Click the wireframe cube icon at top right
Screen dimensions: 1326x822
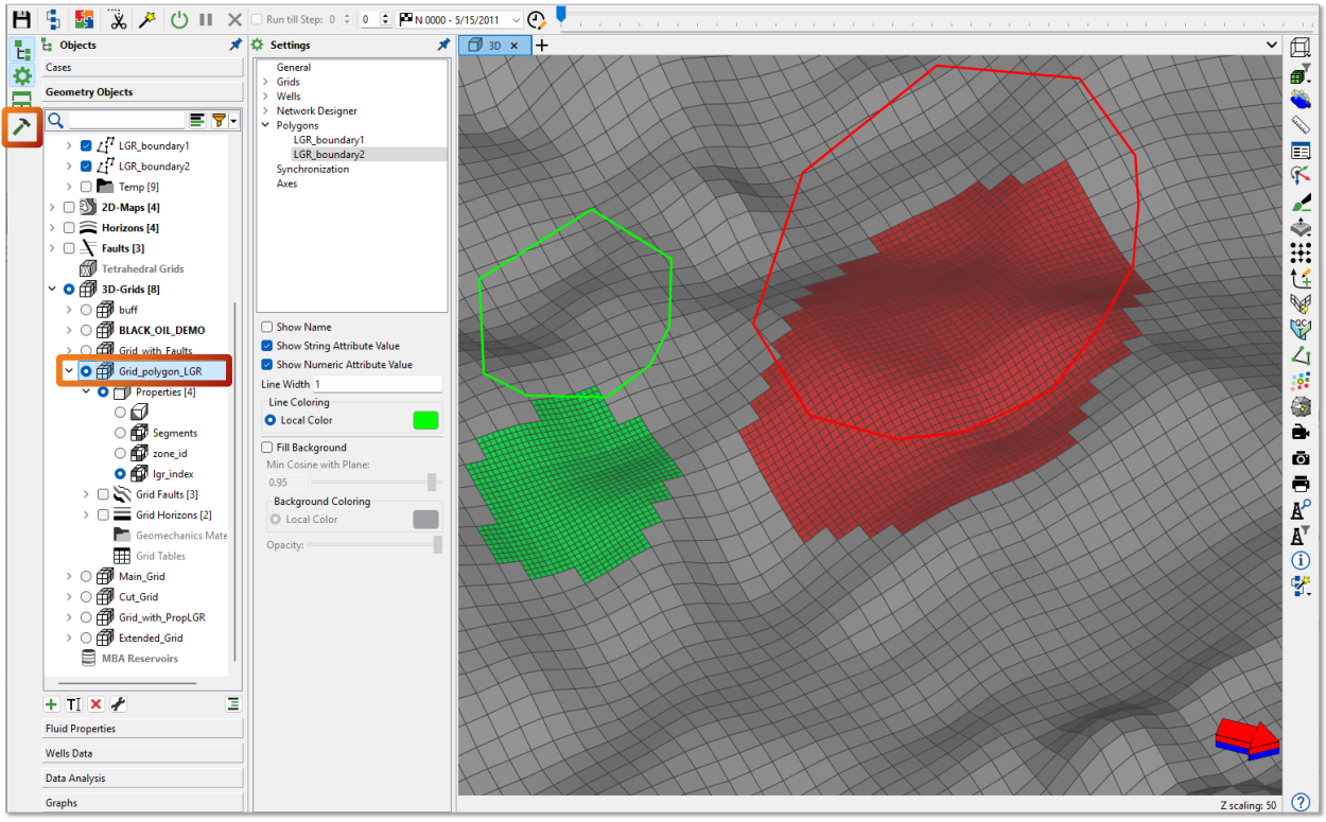1300,47
